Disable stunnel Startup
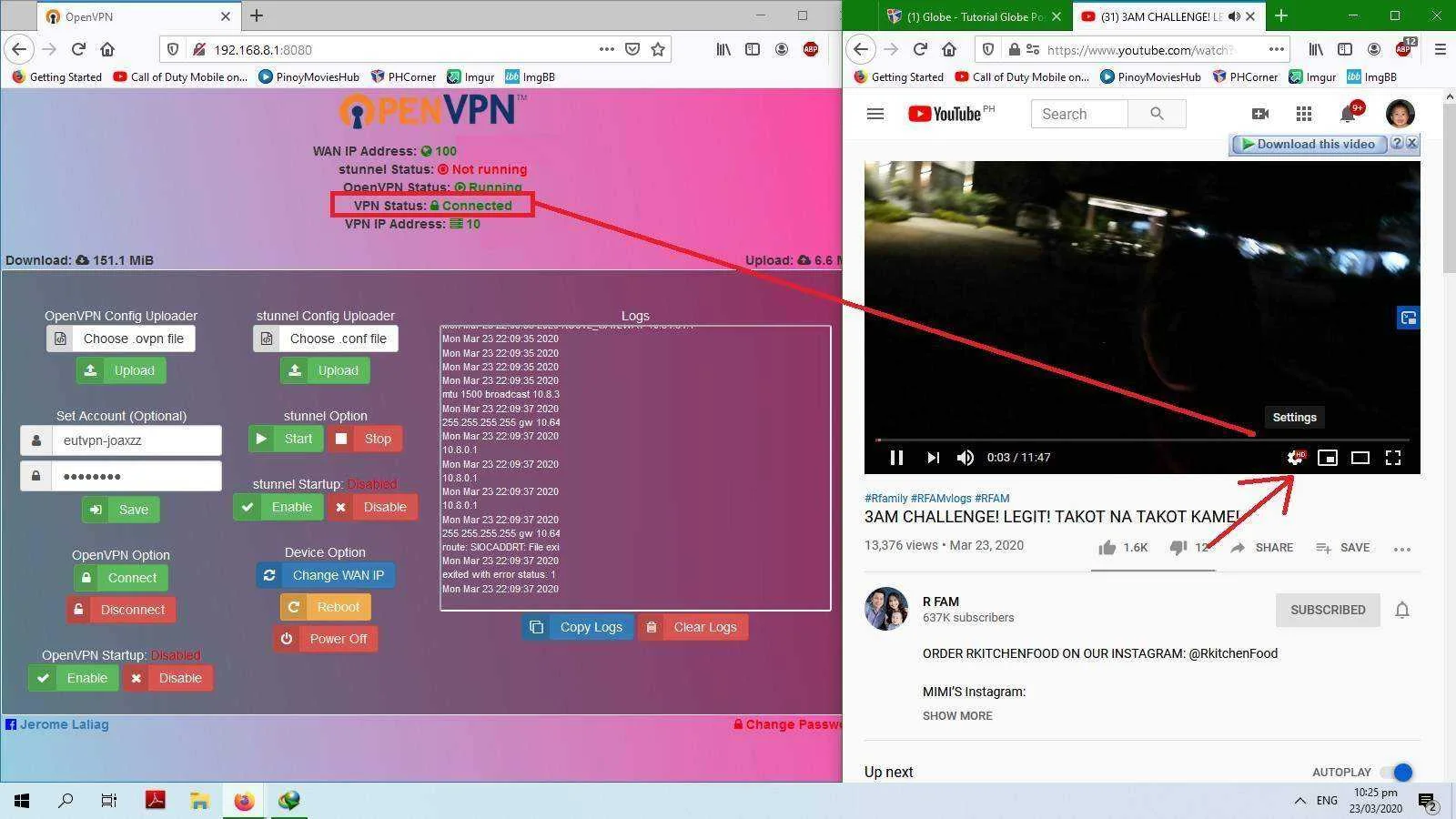Viewport: 1456px width, 819px height. [372, 507]
